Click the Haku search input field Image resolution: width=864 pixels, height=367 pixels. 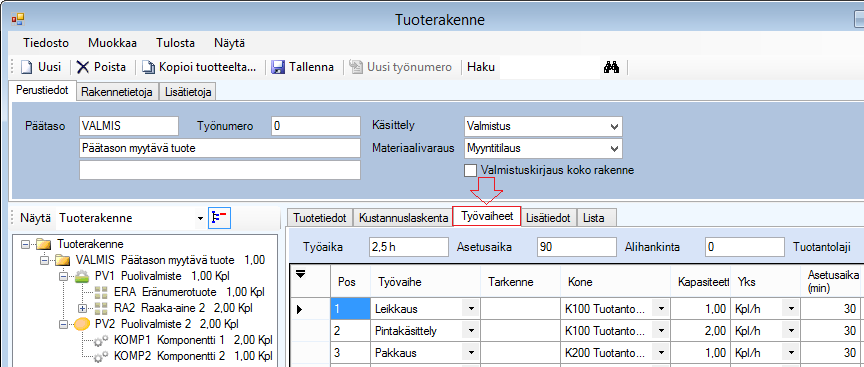pyautogui.click(x=549, y=67)
